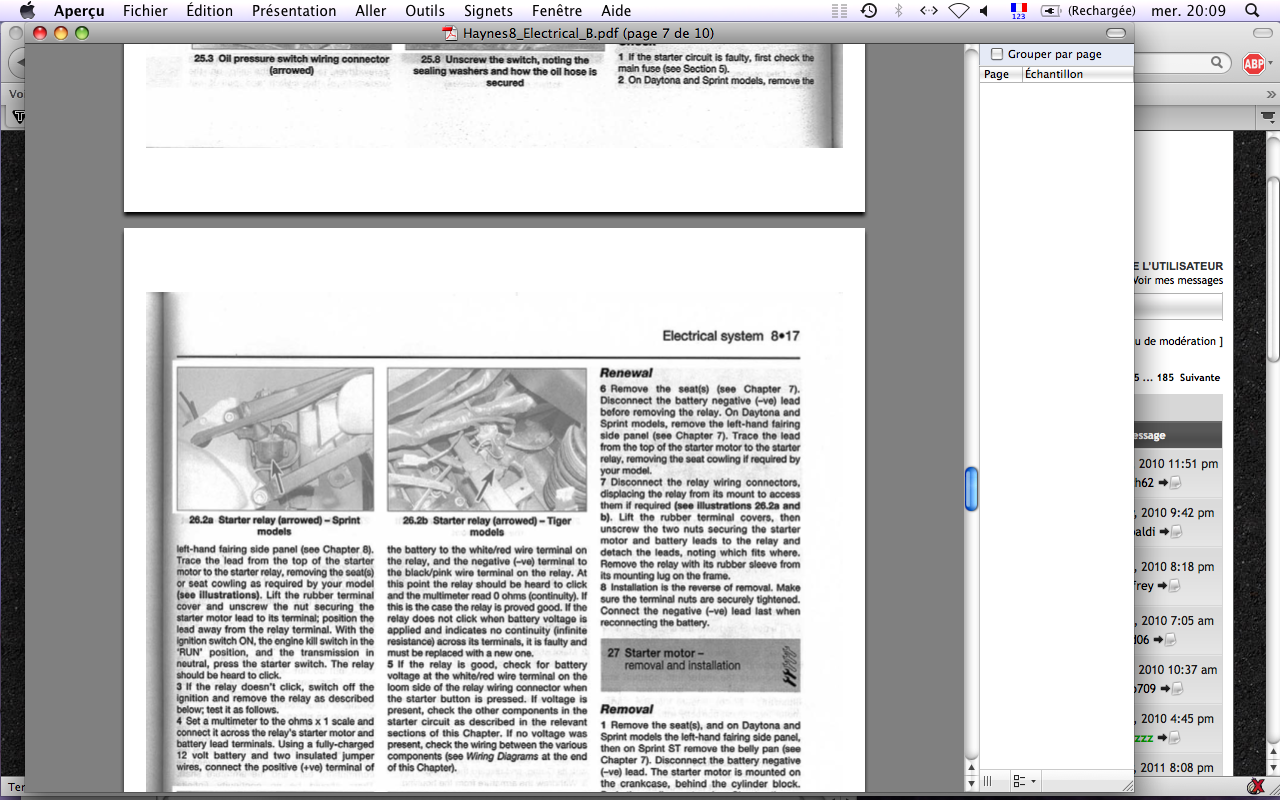Click the Suivante link in the browser
1280x800 pixels.
pos(1200,378)
